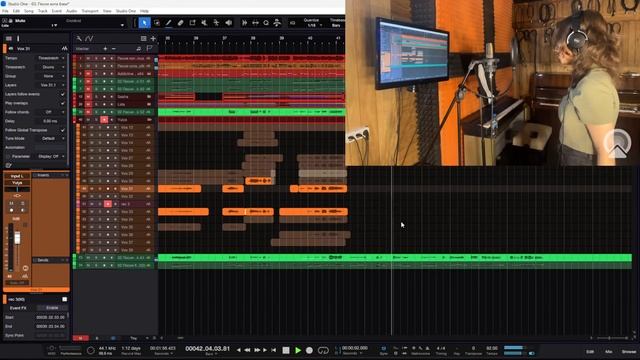Click the automation curve icon
Image resolution: width=640 pixels, height=360 pixels.
89,38
